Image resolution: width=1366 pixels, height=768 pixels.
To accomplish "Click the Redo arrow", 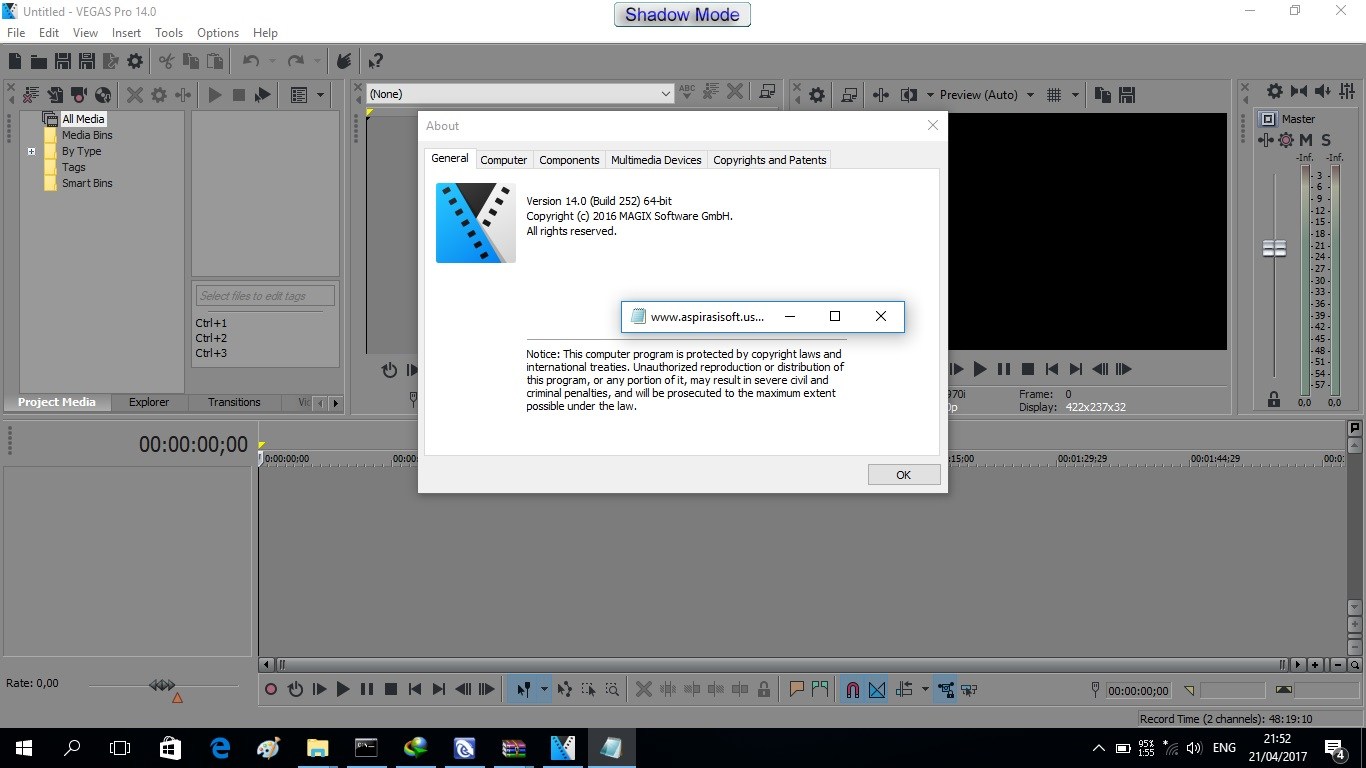I will (x=295, y=61).
